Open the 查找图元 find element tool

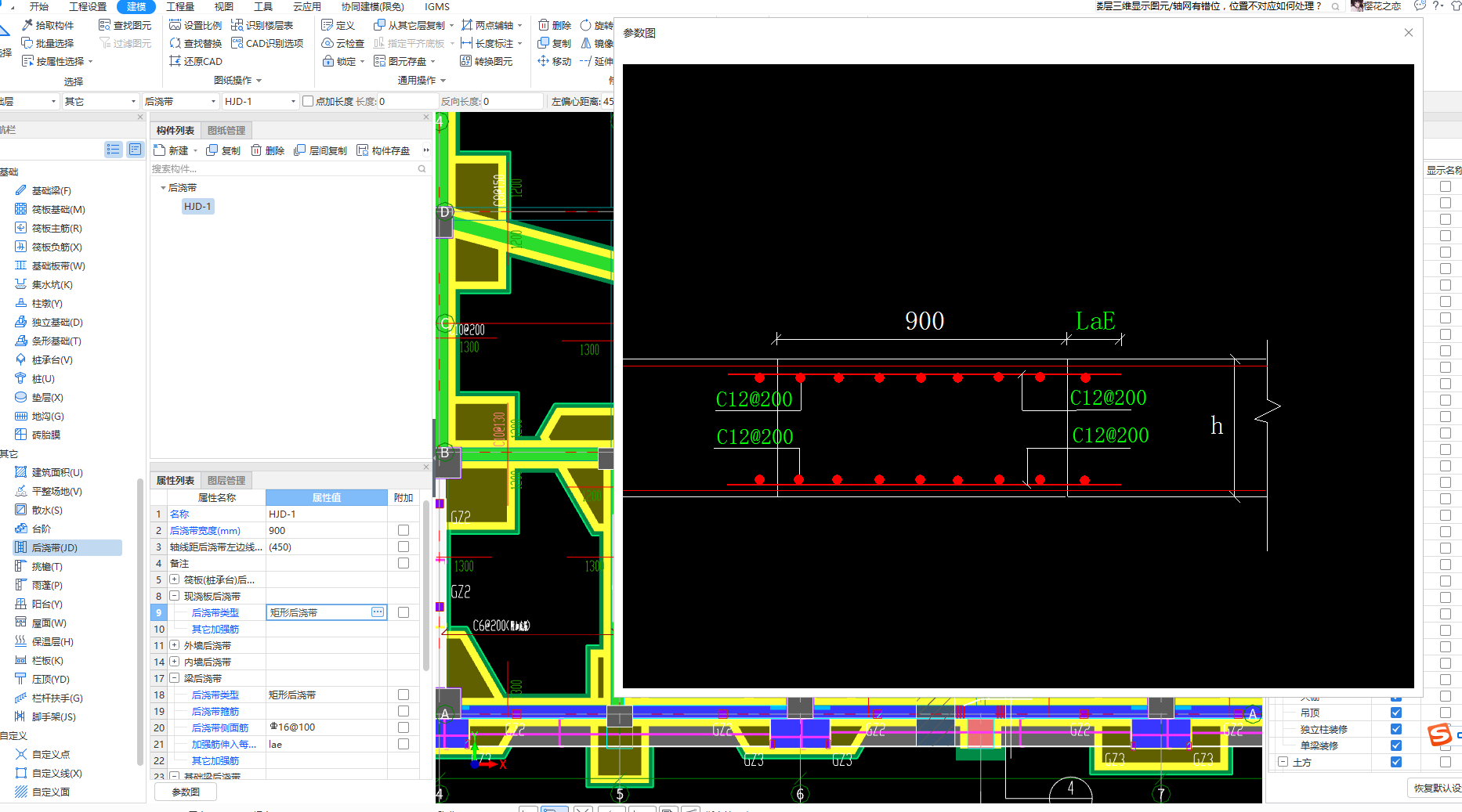(125, 25)
